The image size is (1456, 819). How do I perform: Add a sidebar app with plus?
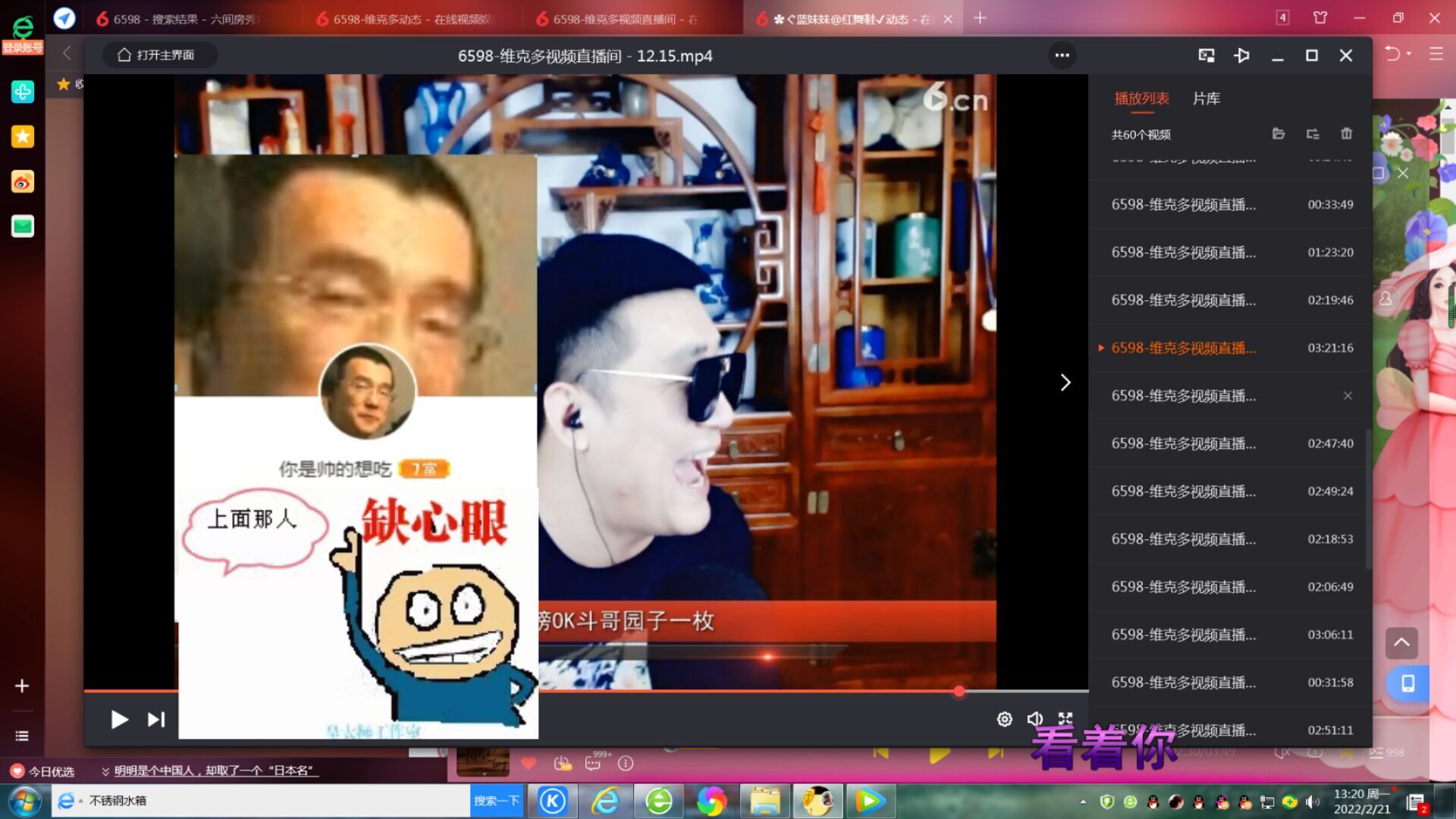(22, 686)
